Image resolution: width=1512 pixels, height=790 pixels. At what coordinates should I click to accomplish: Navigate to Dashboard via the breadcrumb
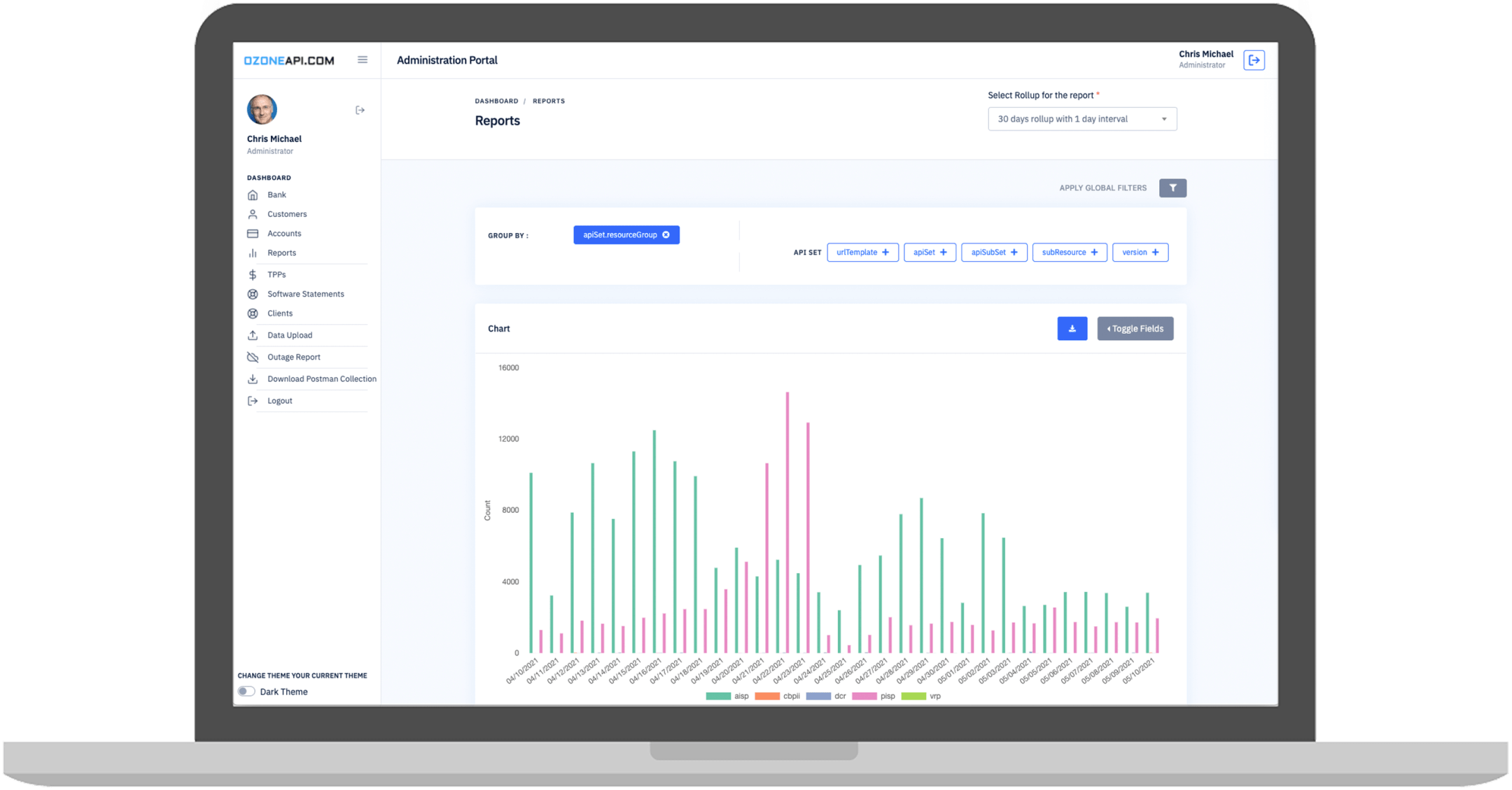click(496, 101)
